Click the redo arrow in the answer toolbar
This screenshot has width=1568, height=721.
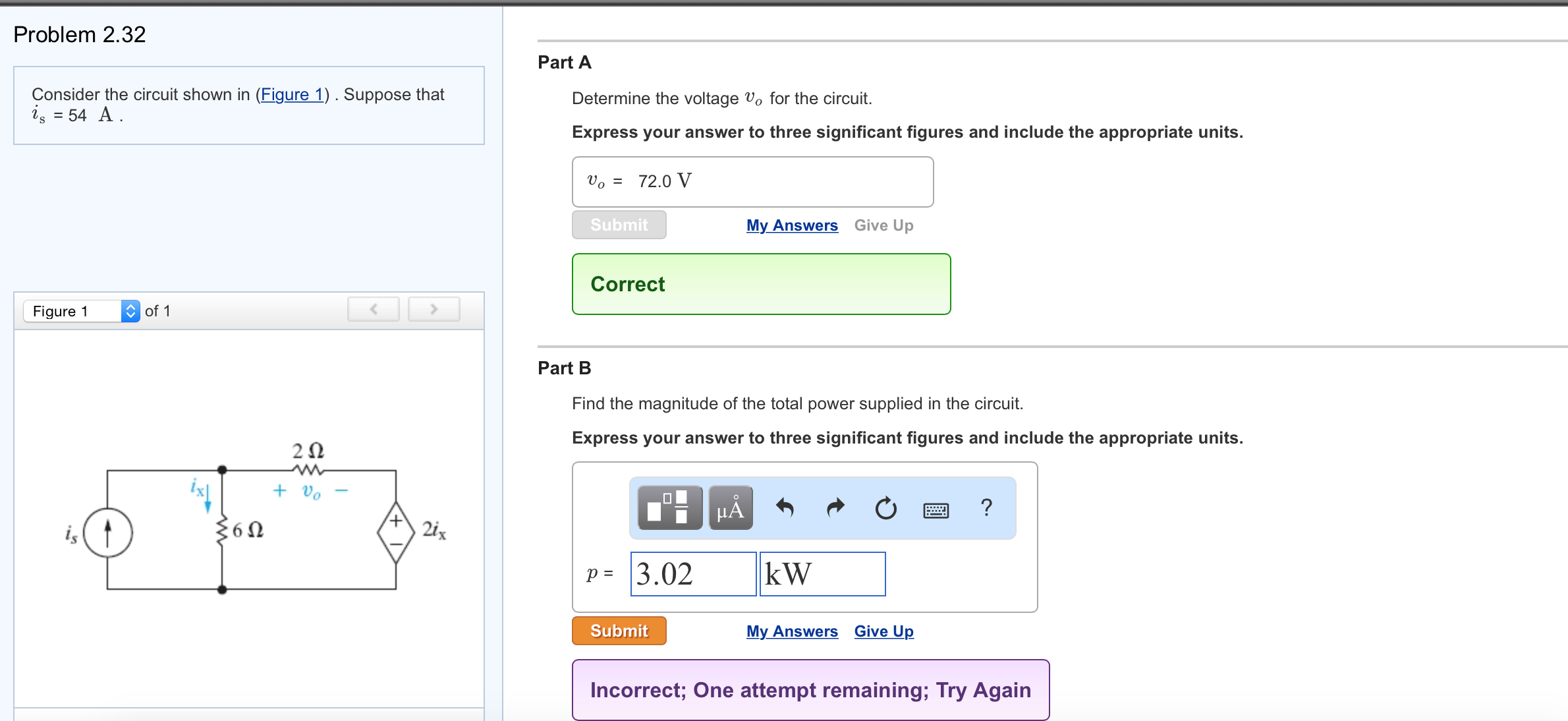(x=835, y=507)
